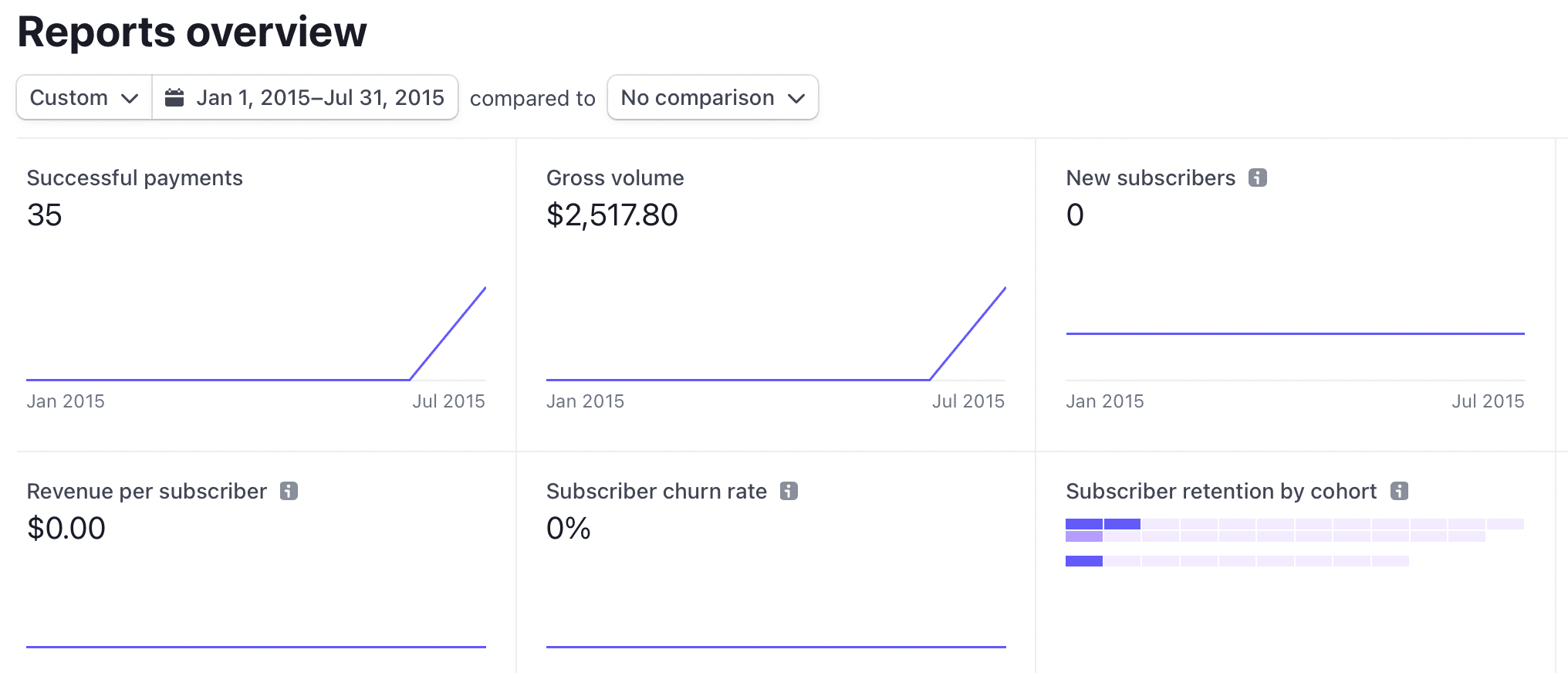Open the Jan 1, 2015–Jul 31, 2015 date picker
Screen dimensions: 1568x673
click(x=319, y=97)
